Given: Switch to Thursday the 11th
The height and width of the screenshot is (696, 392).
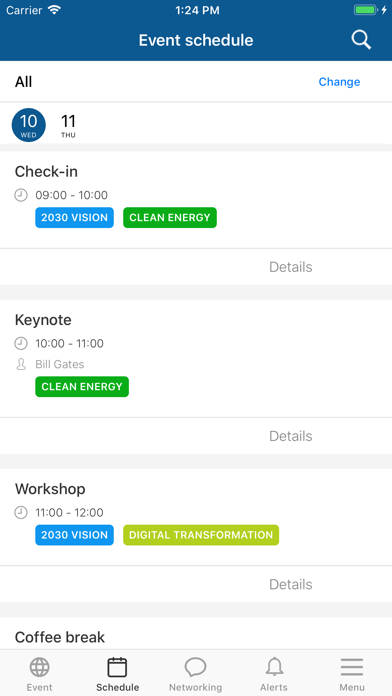Looking at the screenshot, I should pos(68,126).
